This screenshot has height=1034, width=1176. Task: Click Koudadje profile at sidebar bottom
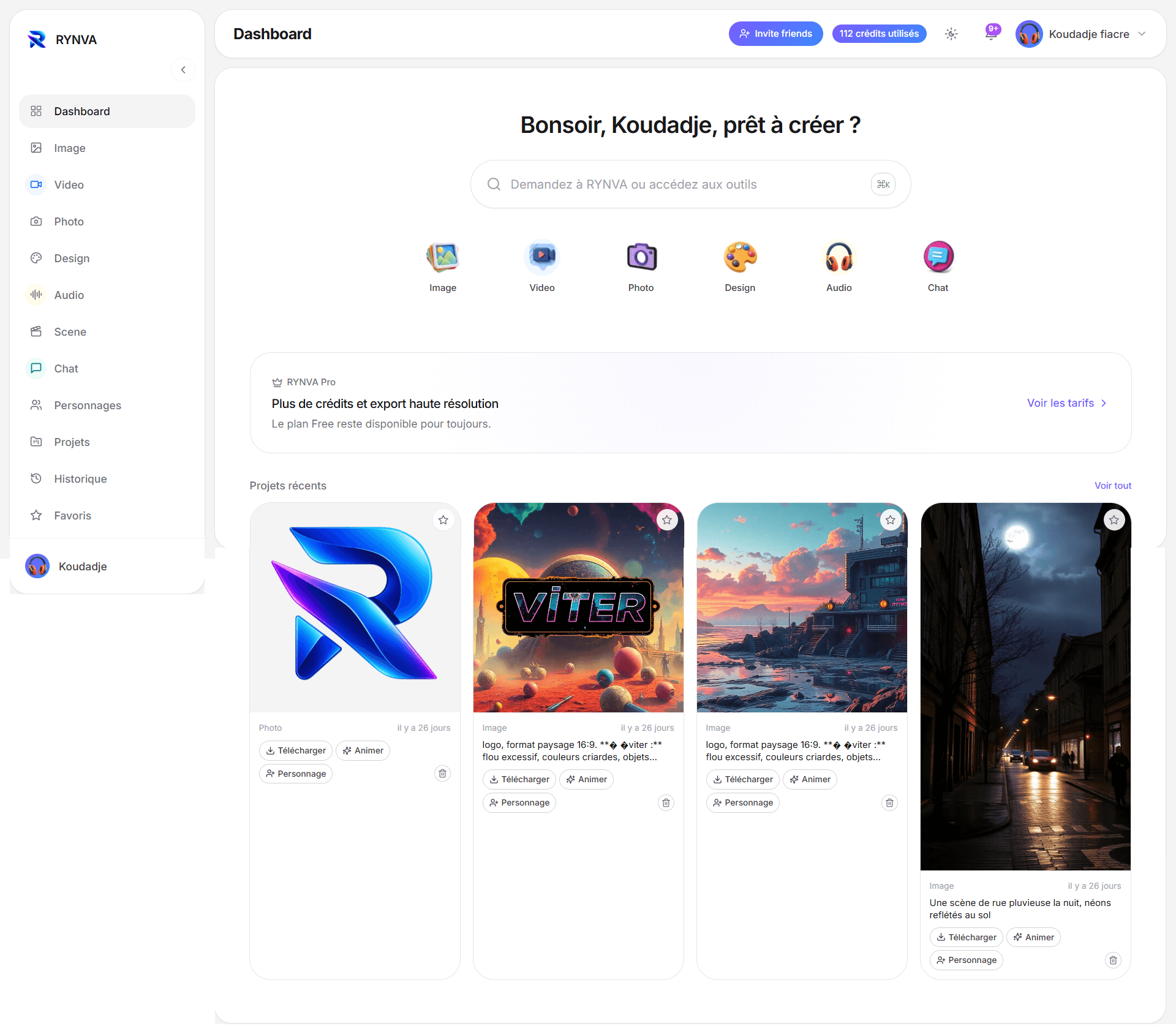66,567
